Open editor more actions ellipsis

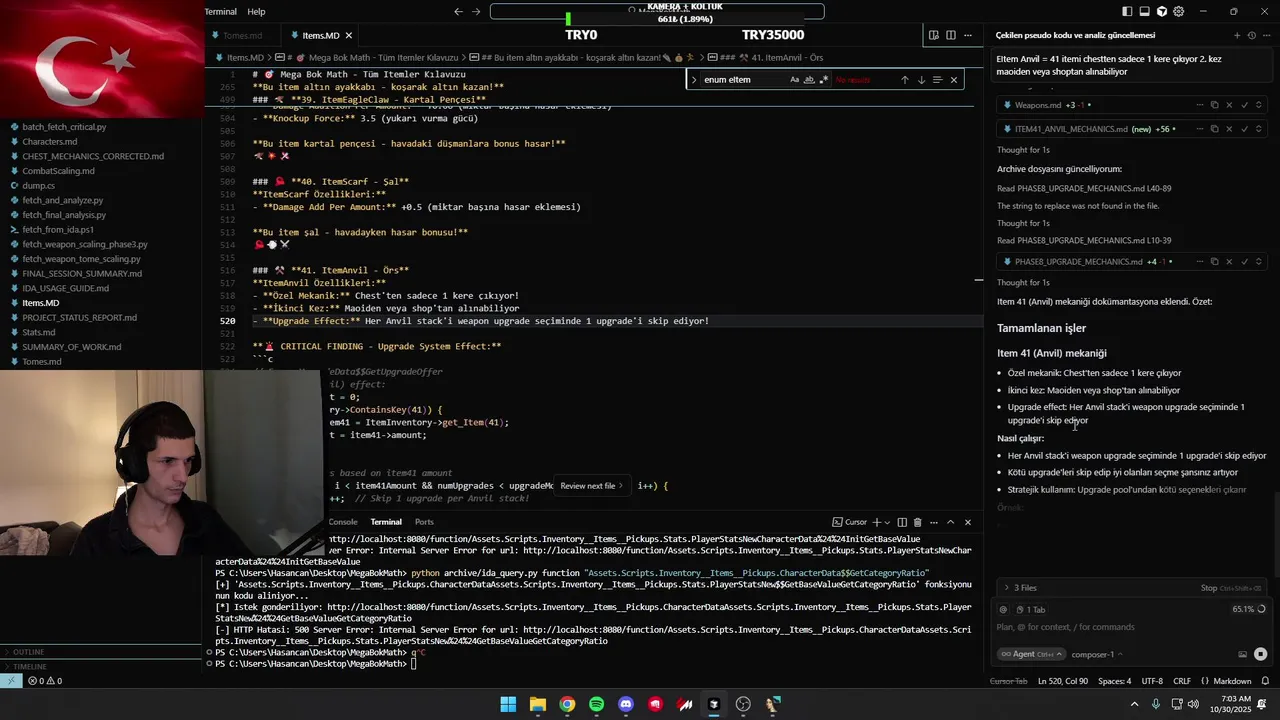click(x=968, y=35)
